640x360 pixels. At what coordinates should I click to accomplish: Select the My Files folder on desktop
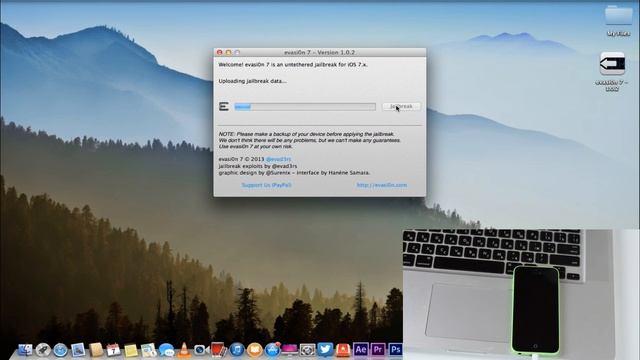coord(618,20)
